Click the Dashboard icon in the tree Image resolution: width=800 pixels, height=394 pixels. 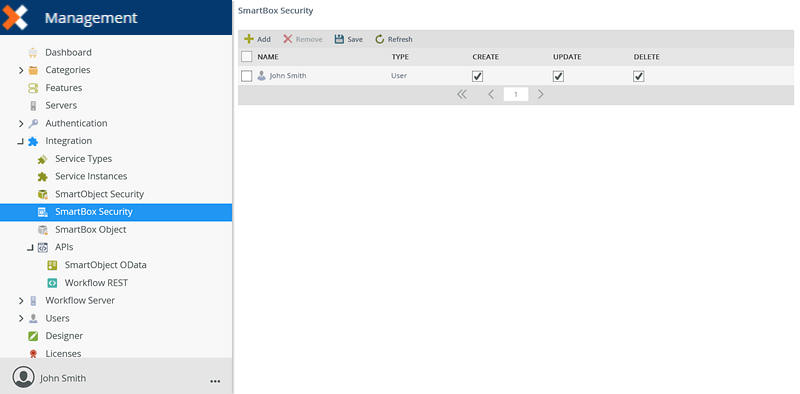(33, 53)
